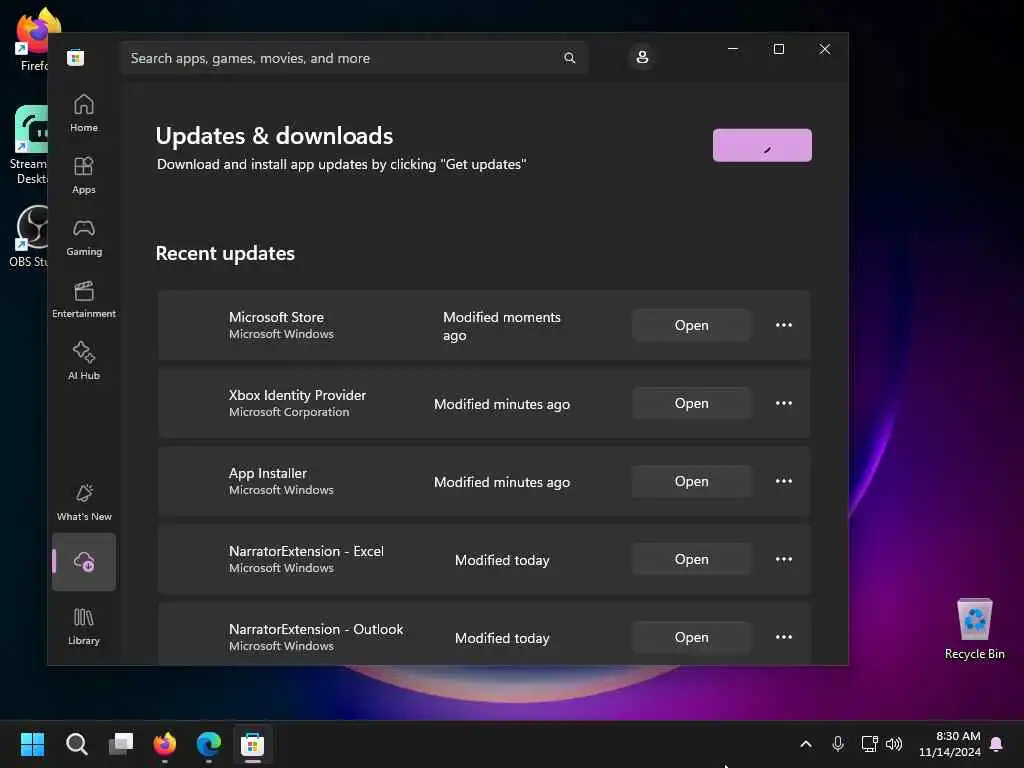Select the Streamlabs Desktop shortcut
The image size is (1024, 768).
[27, 145]
